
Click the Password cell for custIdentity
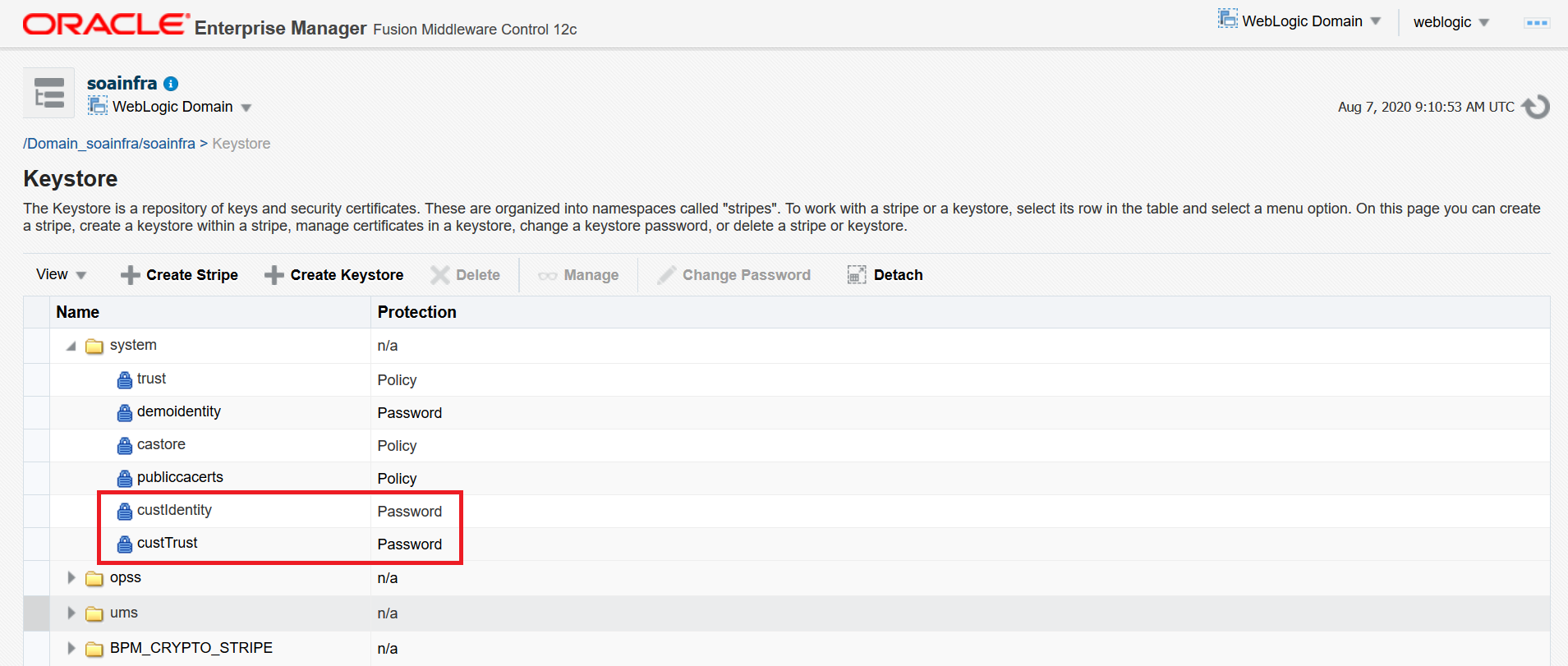(x=409, y=512)
